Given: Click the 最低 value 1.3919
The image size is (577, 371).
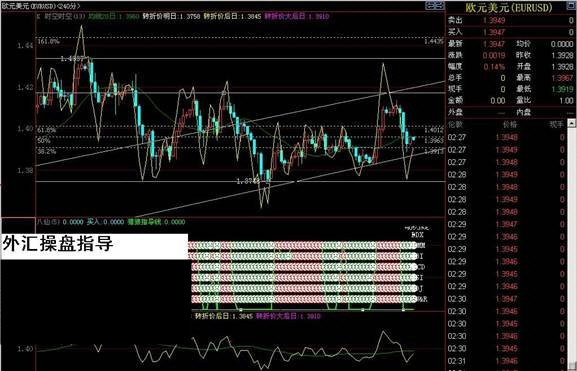Looking at the screenshot, I should (562, 89).
